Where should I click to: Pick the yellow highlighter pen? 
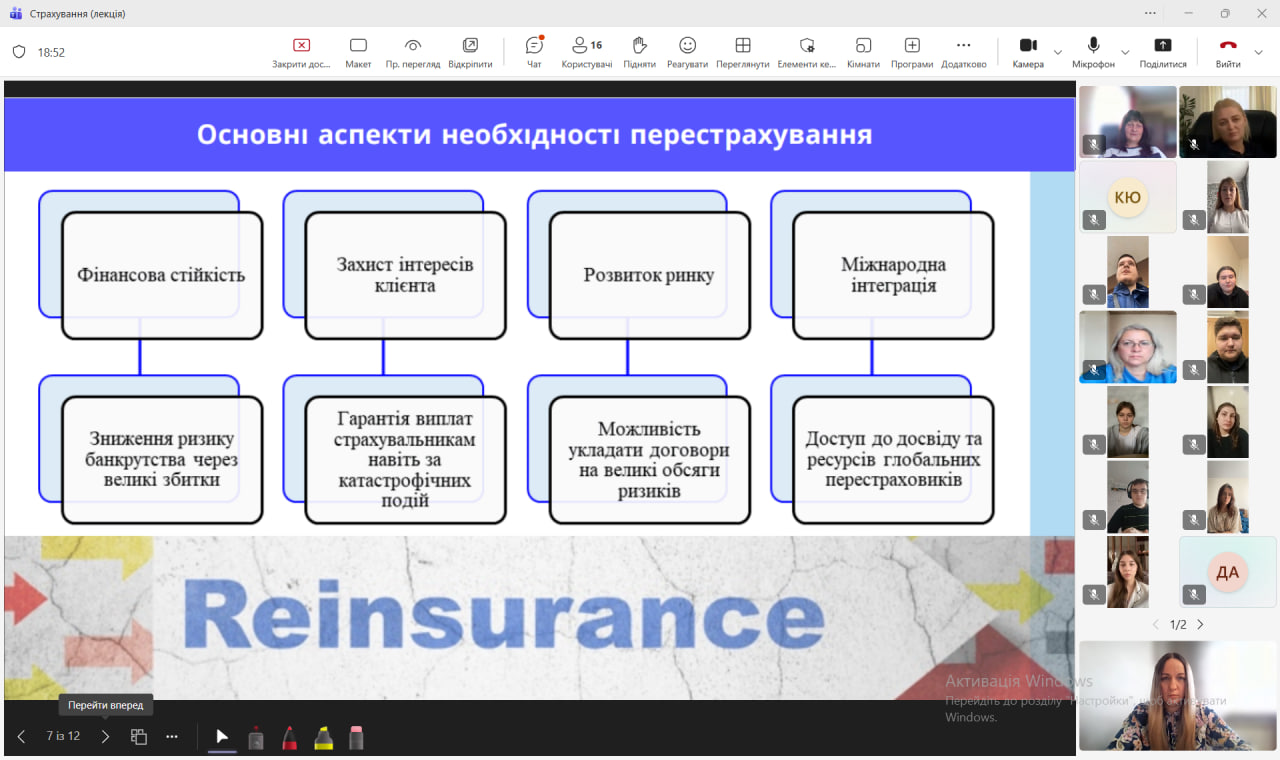(x=323, y=738)
